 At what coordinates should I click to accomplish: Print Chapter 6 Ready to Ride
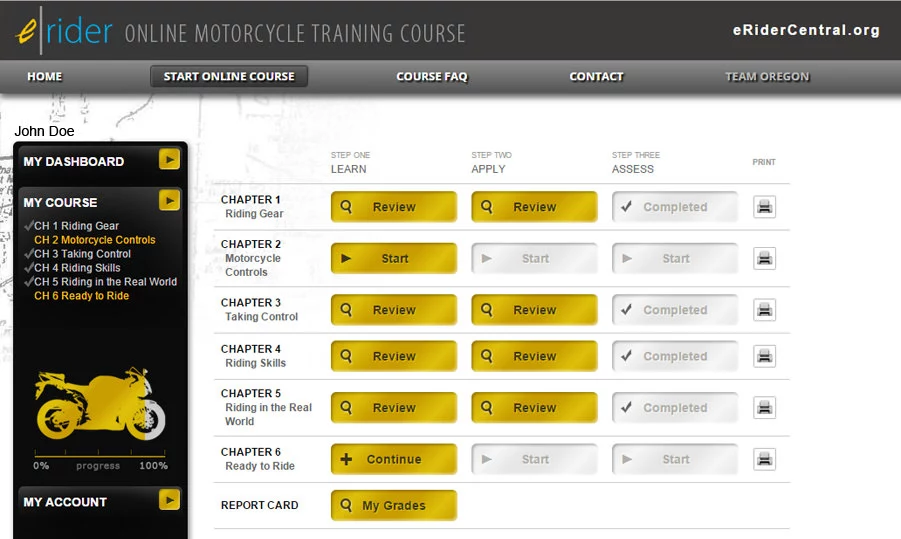[764, 459]
